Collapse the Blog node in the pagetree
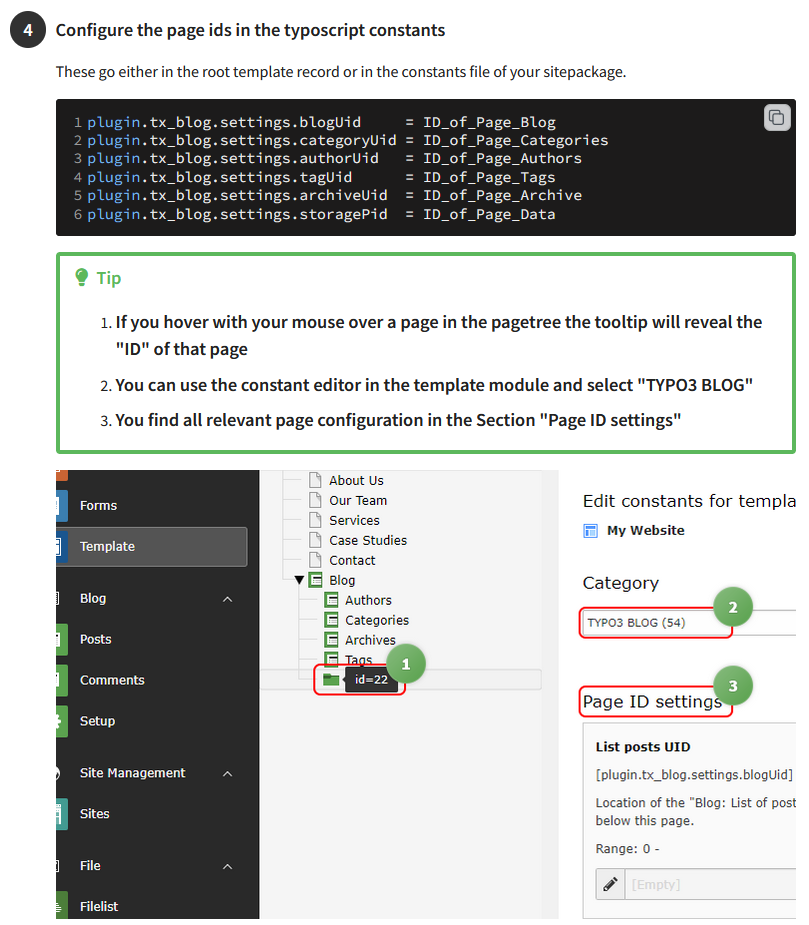Viewport: 809px width, 925px height. tap(299, 580)
